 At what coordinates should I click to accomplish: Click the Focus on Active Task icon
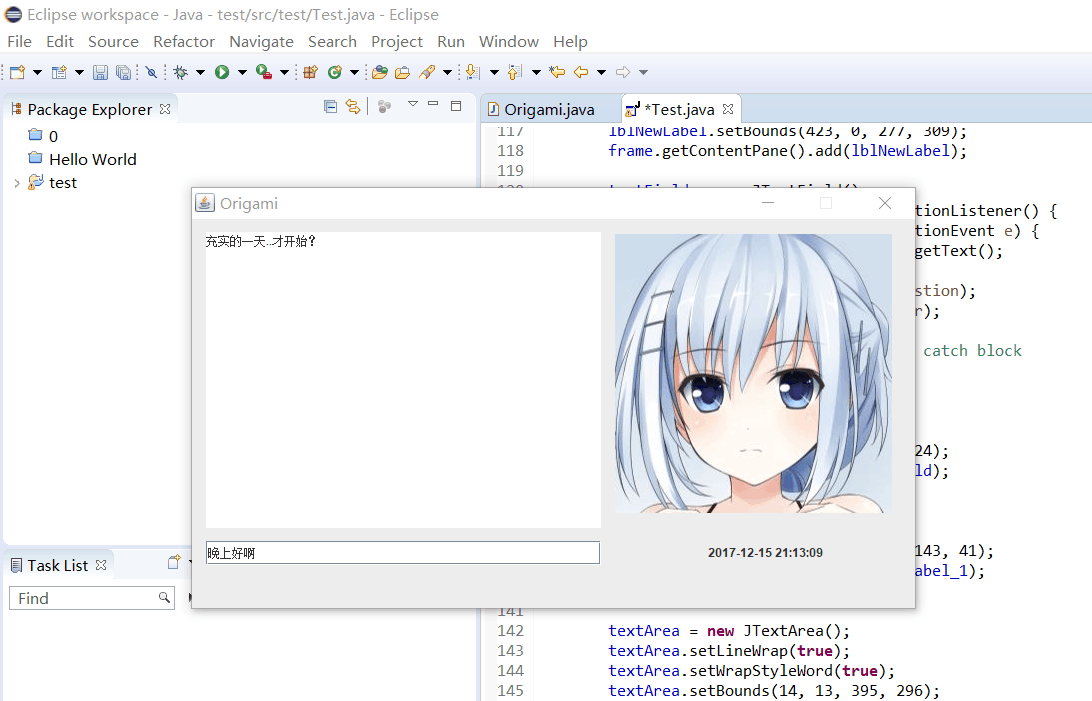point(384,107)
